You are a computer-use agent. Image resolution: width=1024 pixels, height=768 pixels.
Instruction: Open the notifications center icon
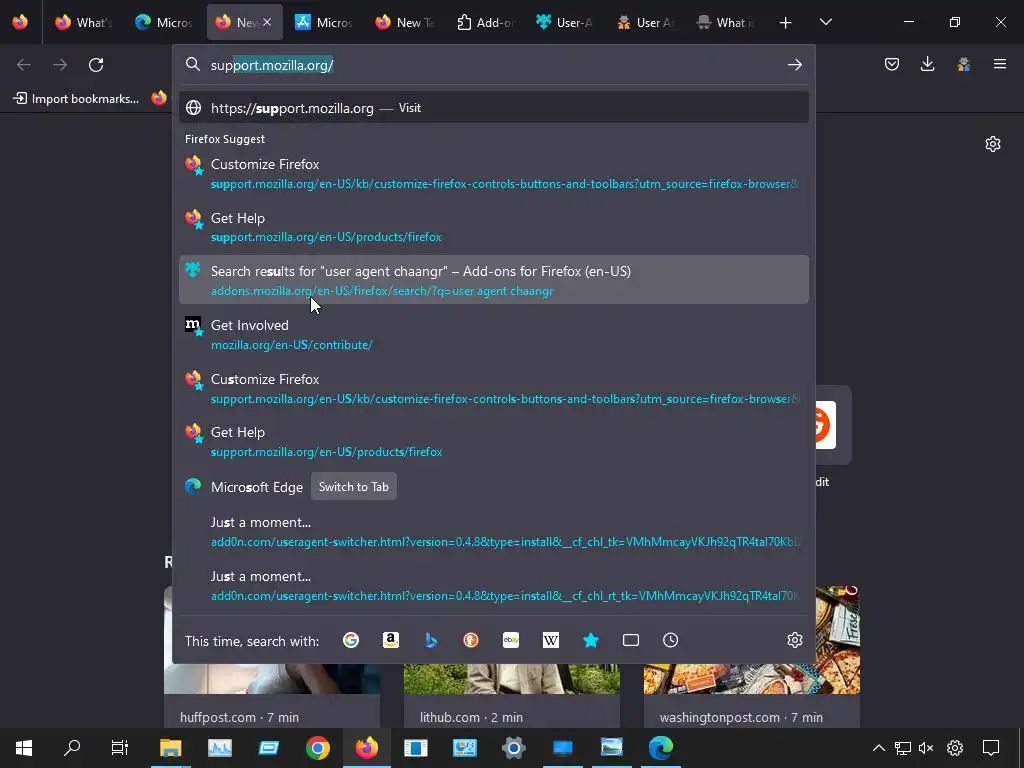pos(991,748)
